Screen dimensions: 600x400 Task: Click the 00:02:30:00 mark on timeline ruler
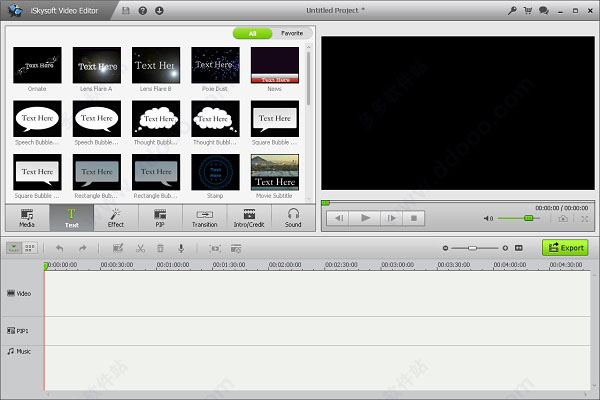[341, 264]
